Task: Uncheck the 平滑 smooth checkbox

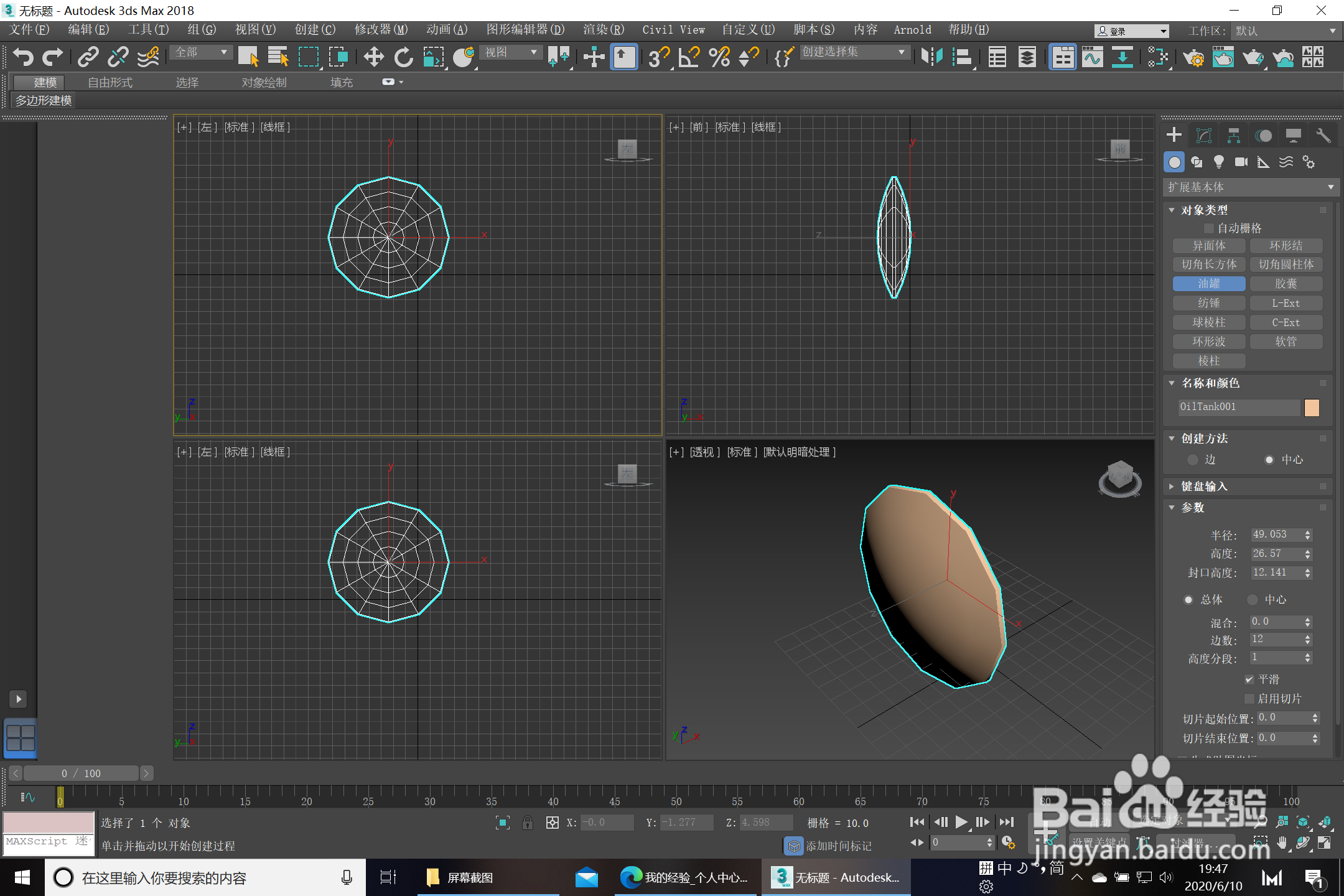Action: [1249, 679]
